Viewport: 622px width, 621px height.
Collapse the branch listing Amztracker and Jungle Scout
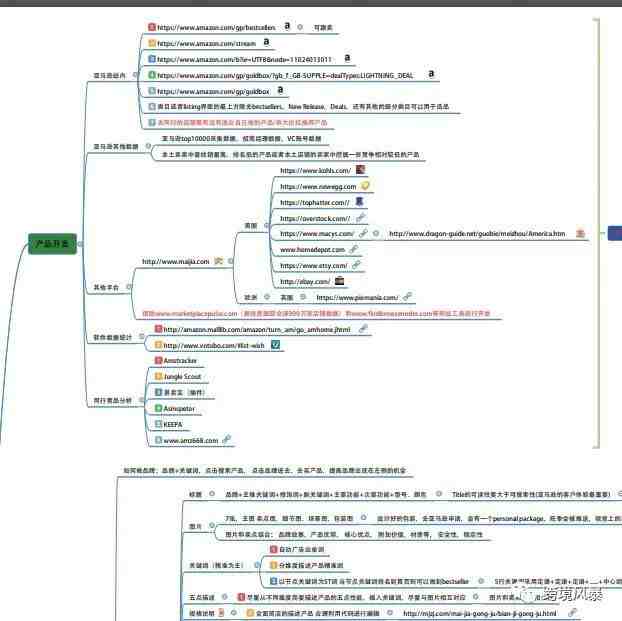tap(141, 400)
